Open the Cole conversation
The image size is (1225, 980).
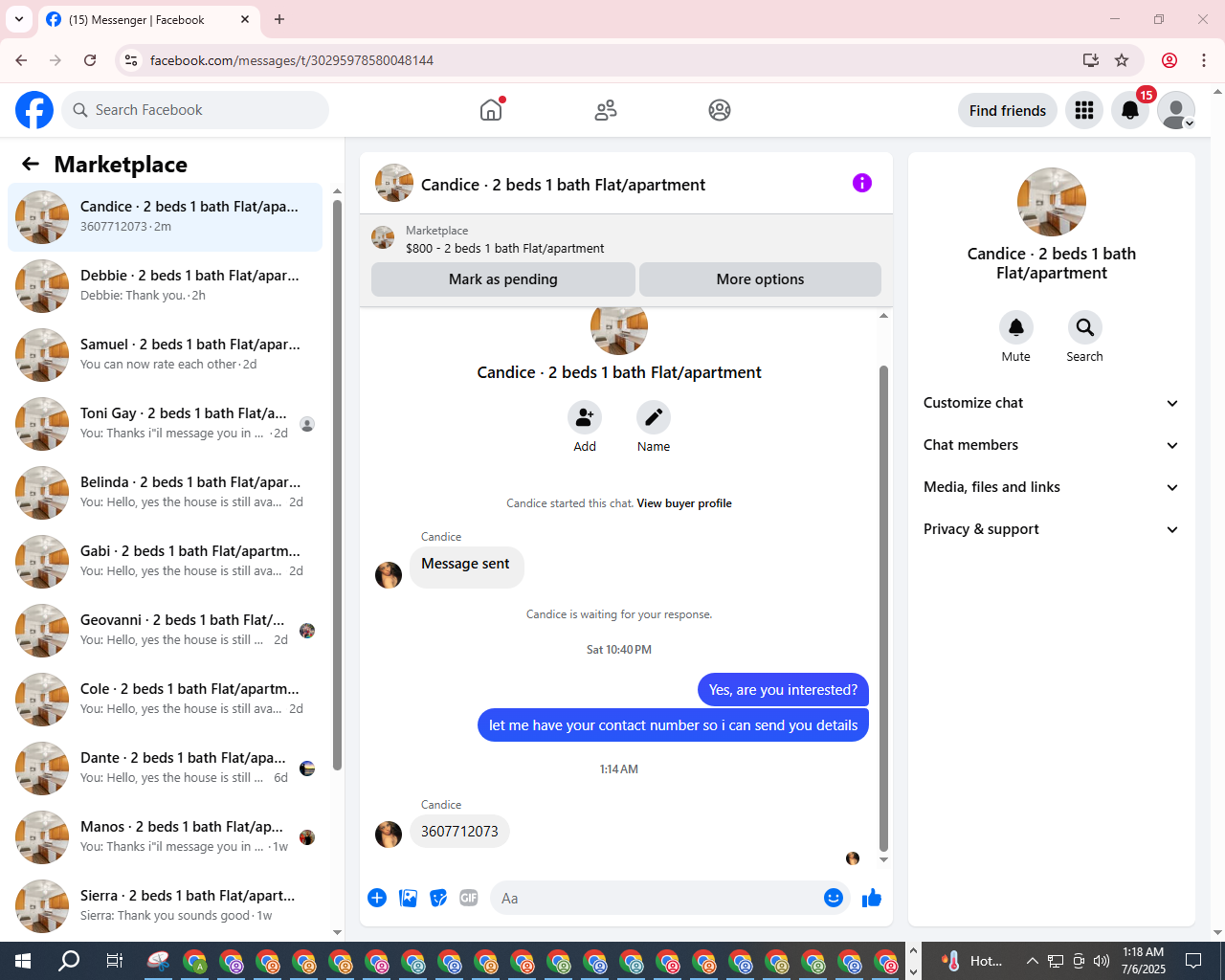(165, 699)
